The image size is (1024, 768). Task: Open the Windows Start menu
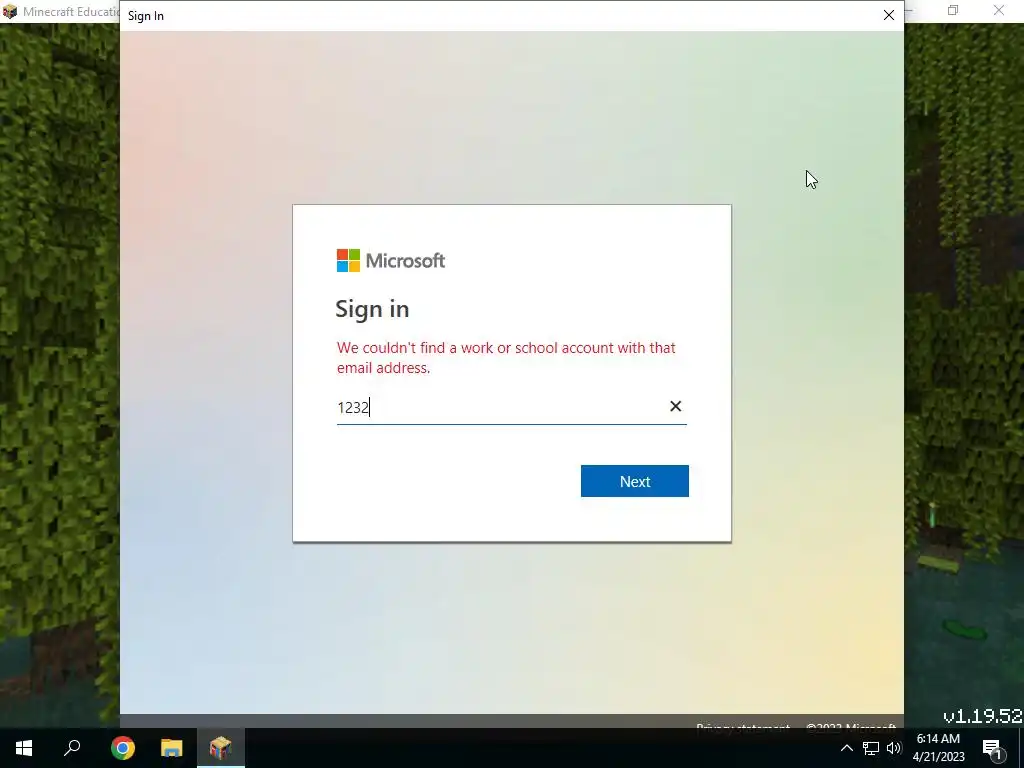point(24,748)
